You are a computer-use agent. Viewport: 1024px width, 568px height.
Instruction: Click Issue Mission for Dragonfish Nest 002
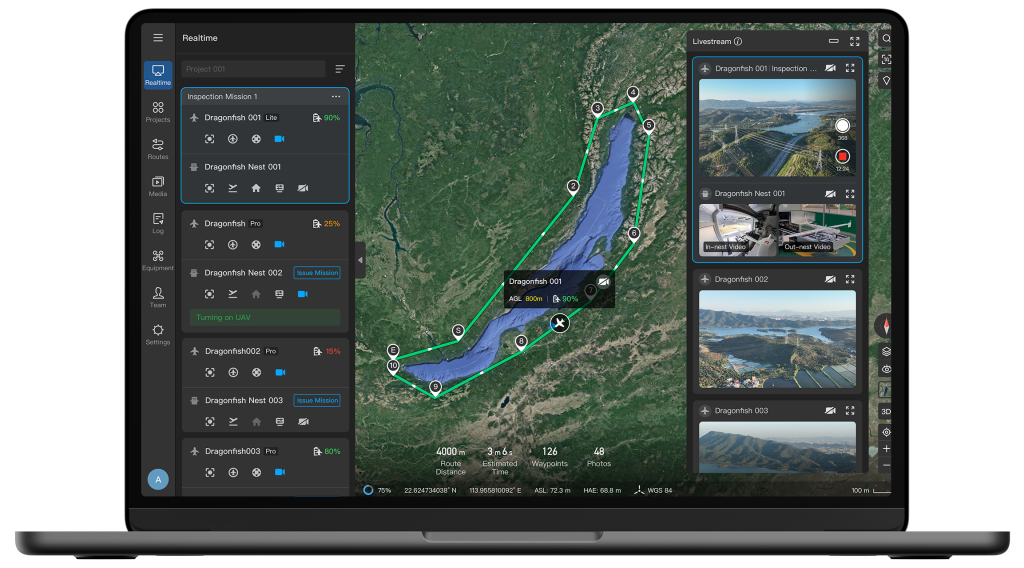tap(317, 273)
